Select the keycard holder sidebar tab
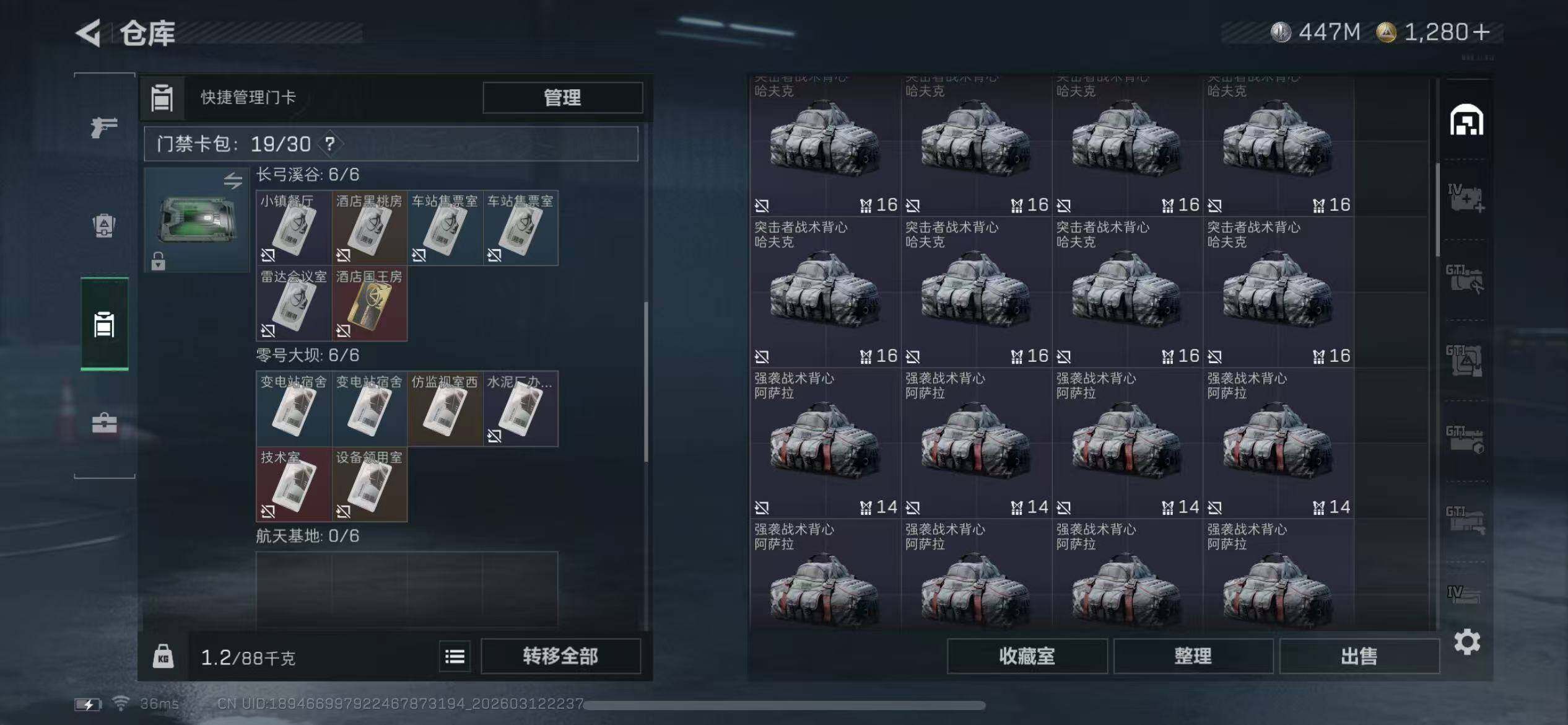Viewport: 1568px width, 725px height. [104, 324]
